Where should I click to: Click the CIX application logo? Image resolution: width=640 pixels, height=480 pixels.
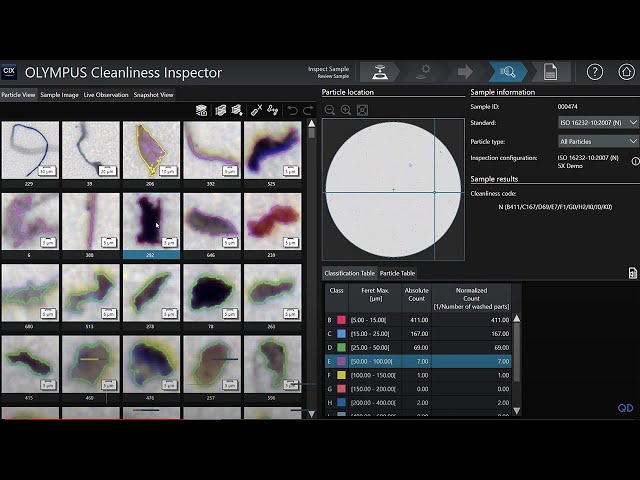click(x=9, y=72)
